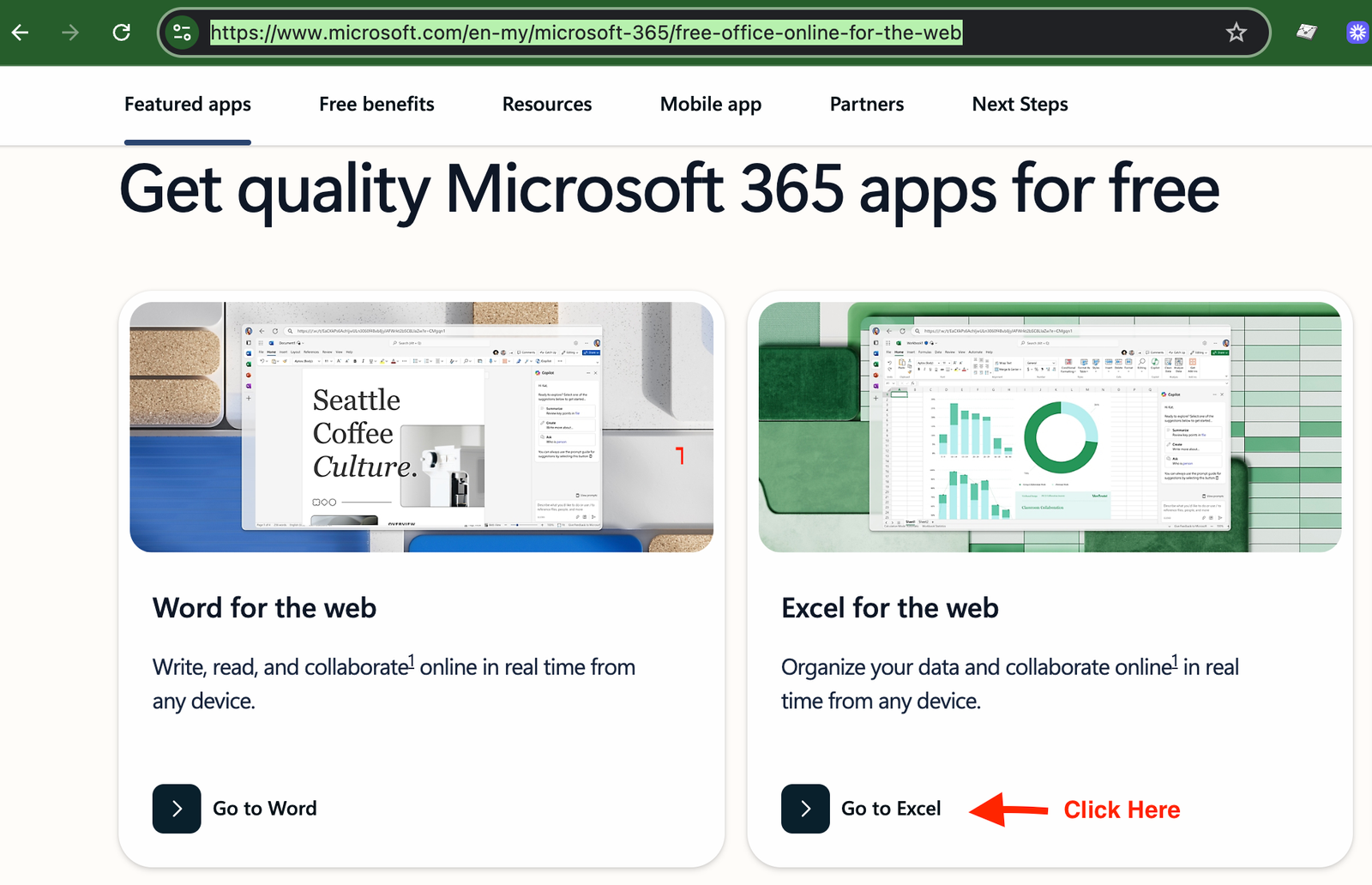Select the Partners tab
This screenshot has width=1372, height=885.
click(867, 105)
